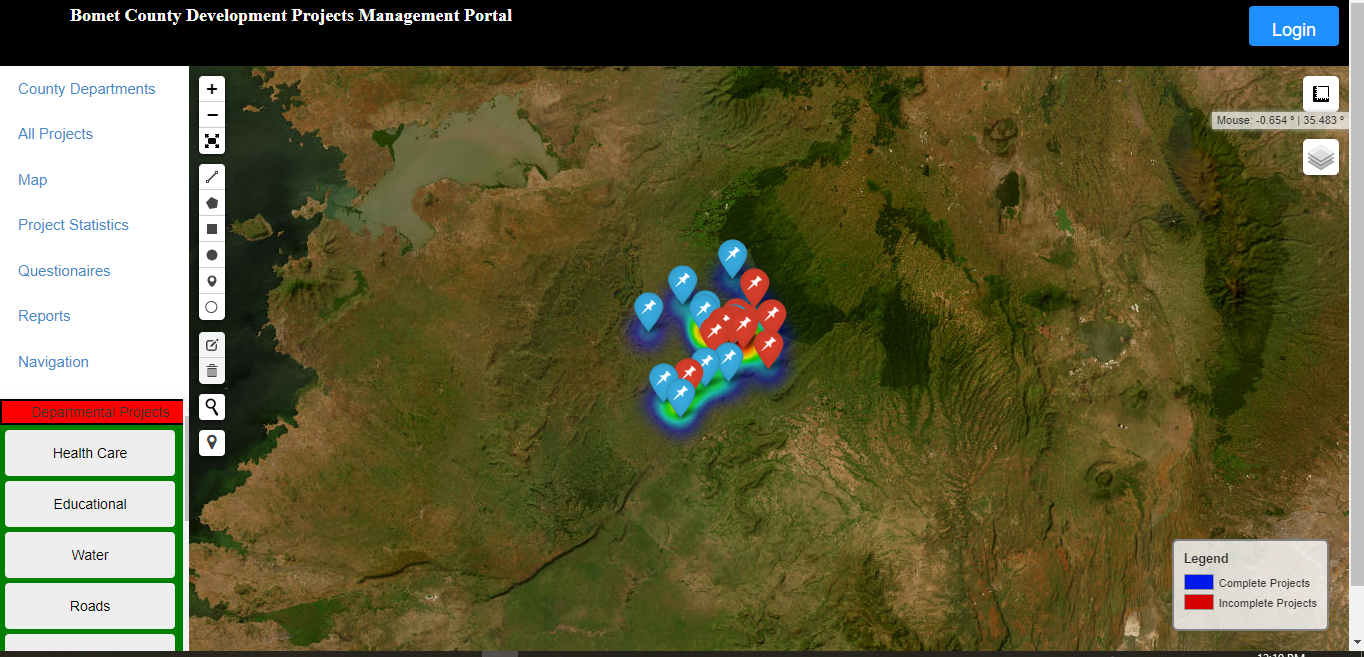Screen dimensions: 1364x657
Task: Click the map zoom out button
Action: [x=212, y=115]
